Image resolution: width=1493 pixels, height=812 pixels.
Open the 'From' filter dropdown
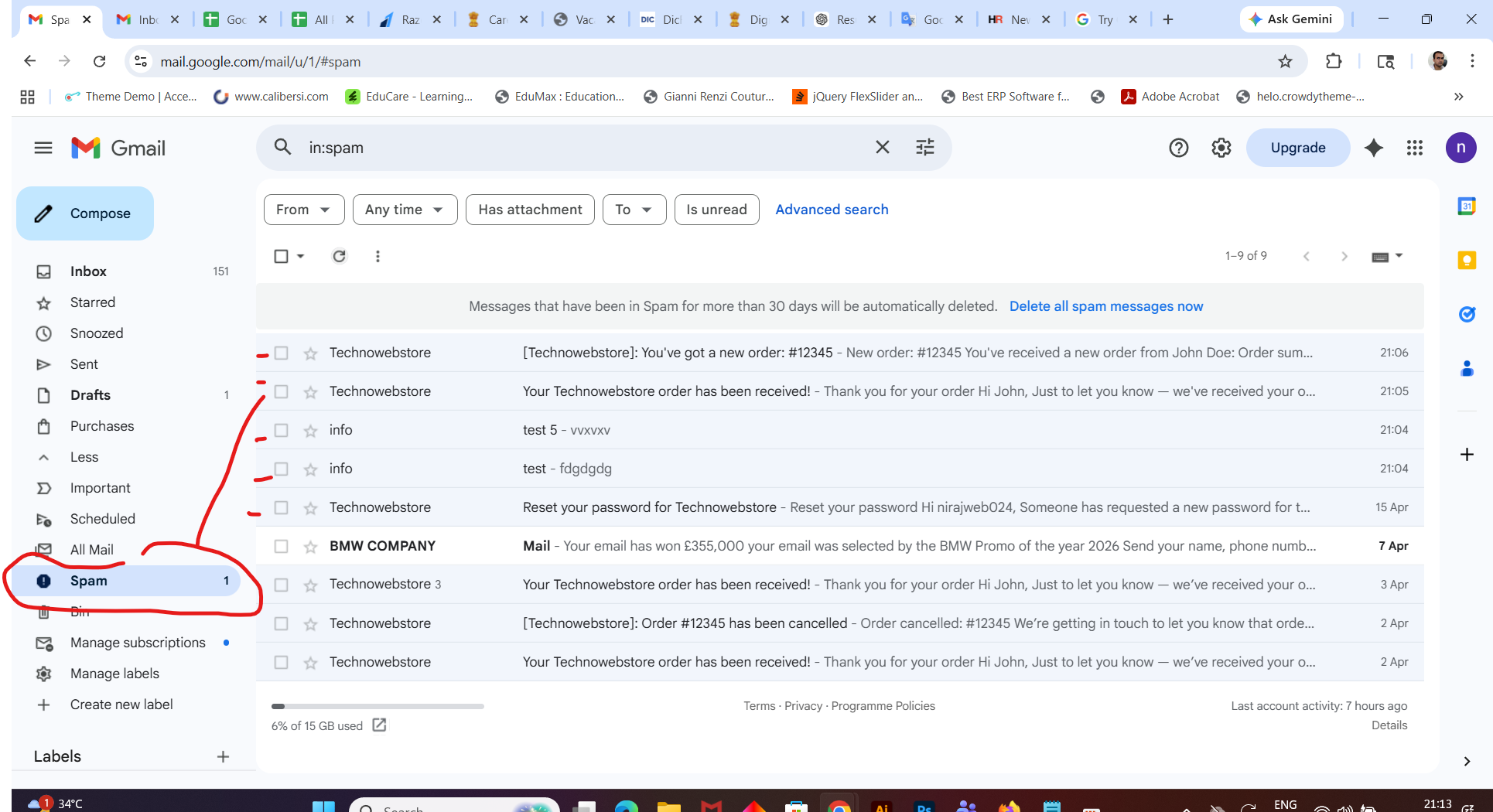click(303, 209)
